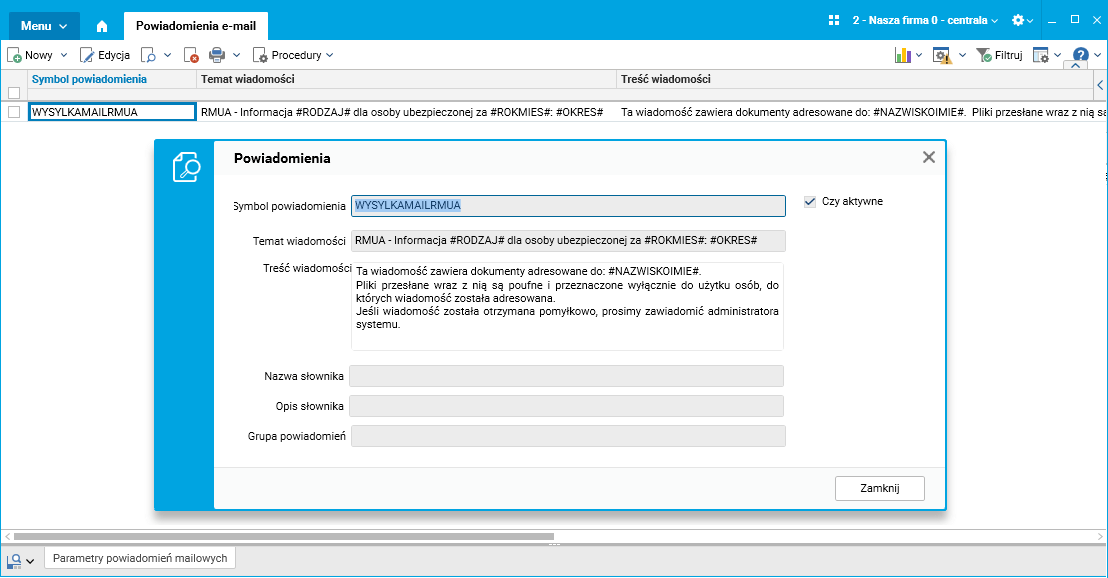Click the blue help question mark icon

(1080, 54)
